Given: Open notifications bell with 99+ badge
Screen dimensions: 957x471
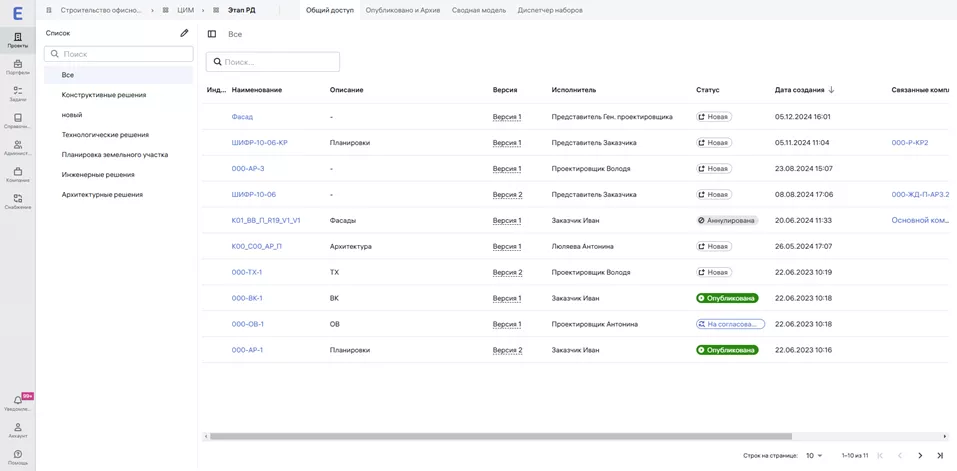Looking at the screenshot, I should [17, 402].
